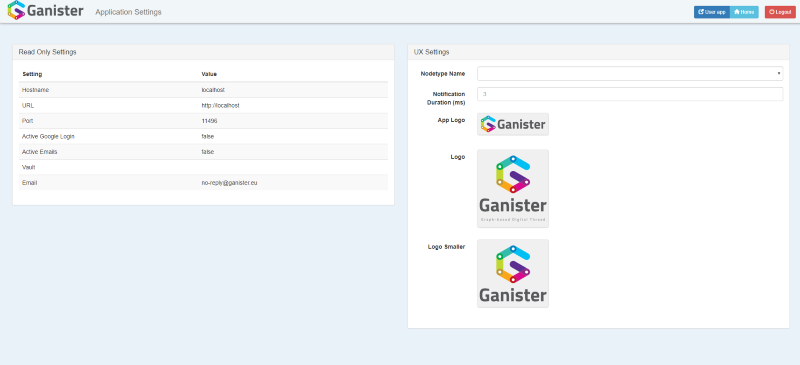Open the User app button
The height and width of the screenshot is (365, 800).
(x=712, y=12)
